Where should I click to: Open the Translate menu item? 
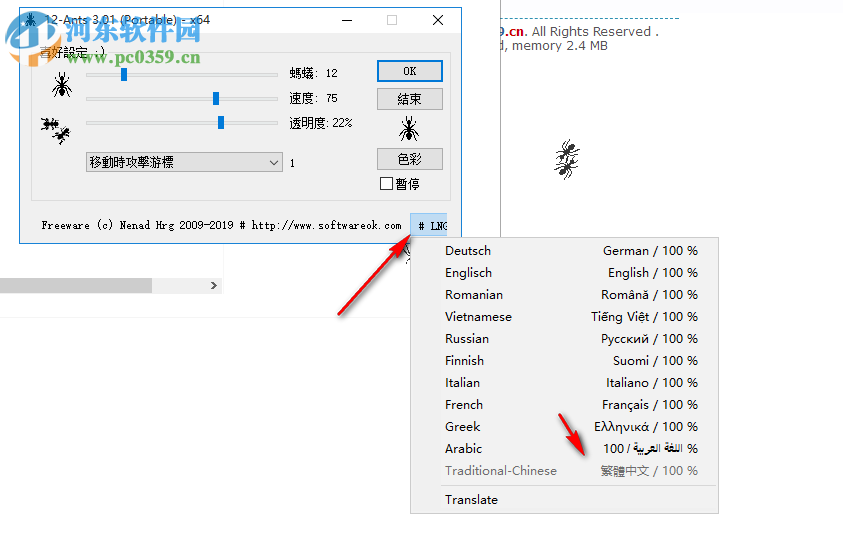pyautogui.click(x=565, y=500)
